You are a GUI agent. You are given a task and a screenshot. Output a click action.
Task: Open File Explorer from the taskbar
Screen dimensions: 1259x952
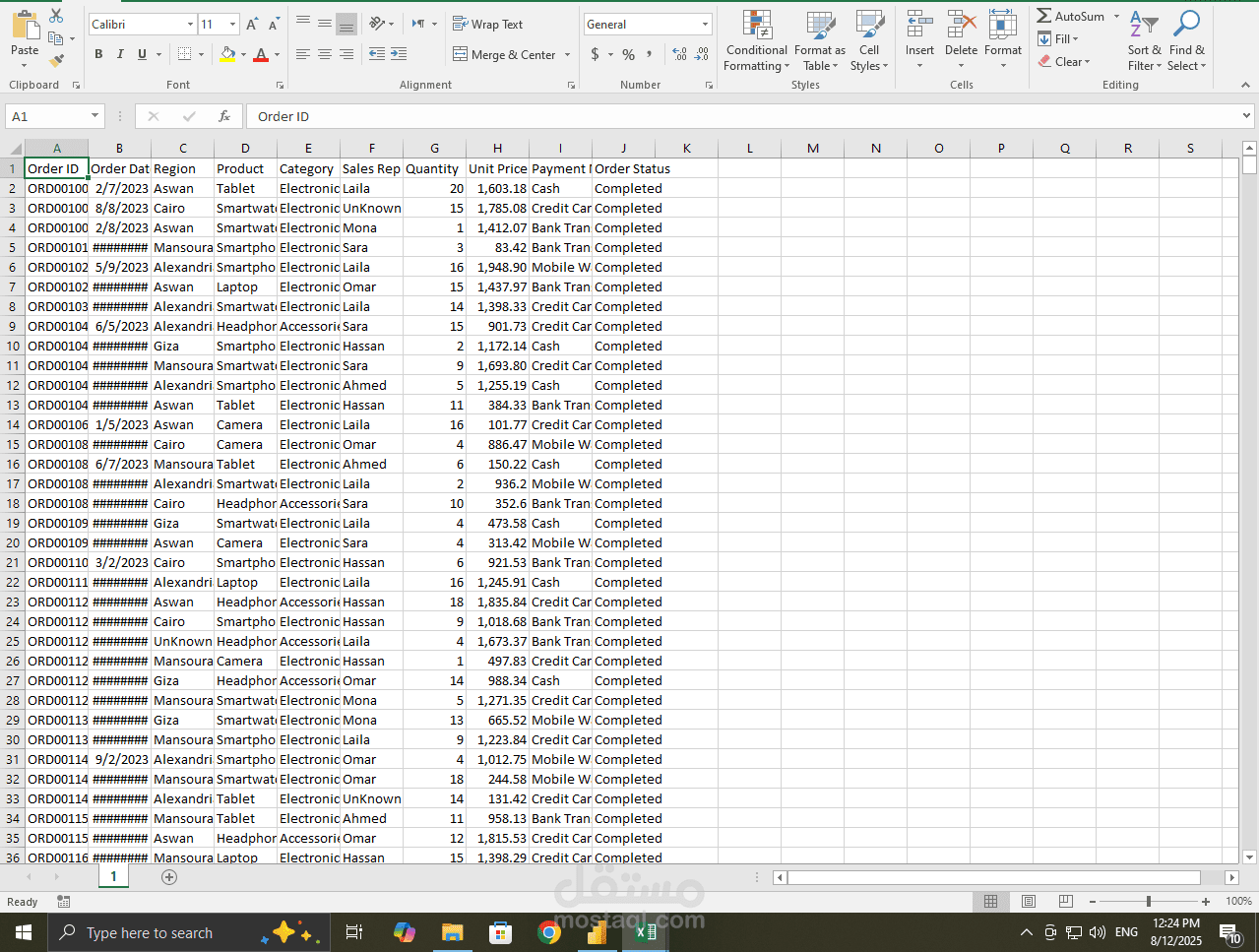click(452, 932)
